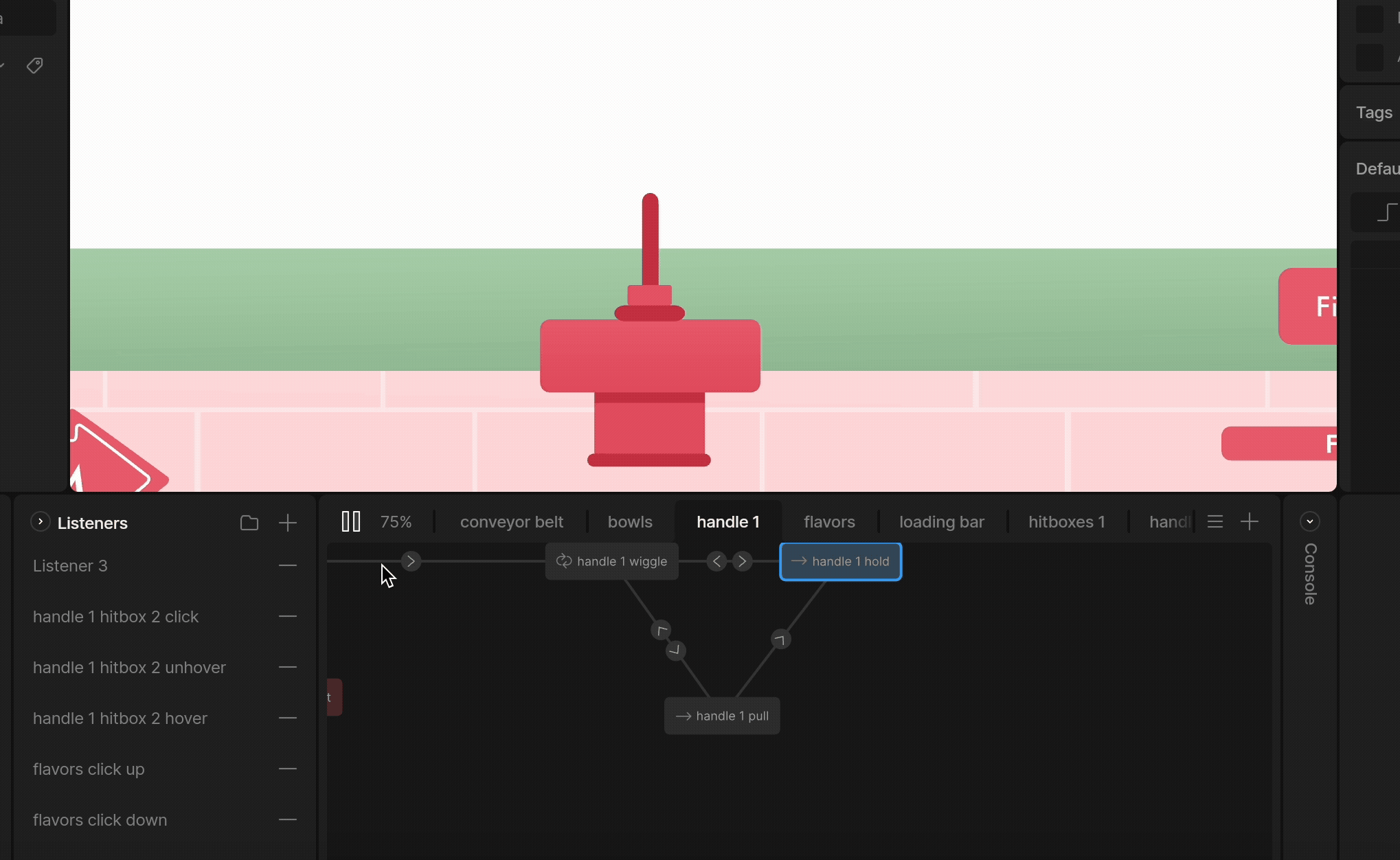The image size is (1400, 860).
Task: Select the transition from hold to pull
Action: 780,640
